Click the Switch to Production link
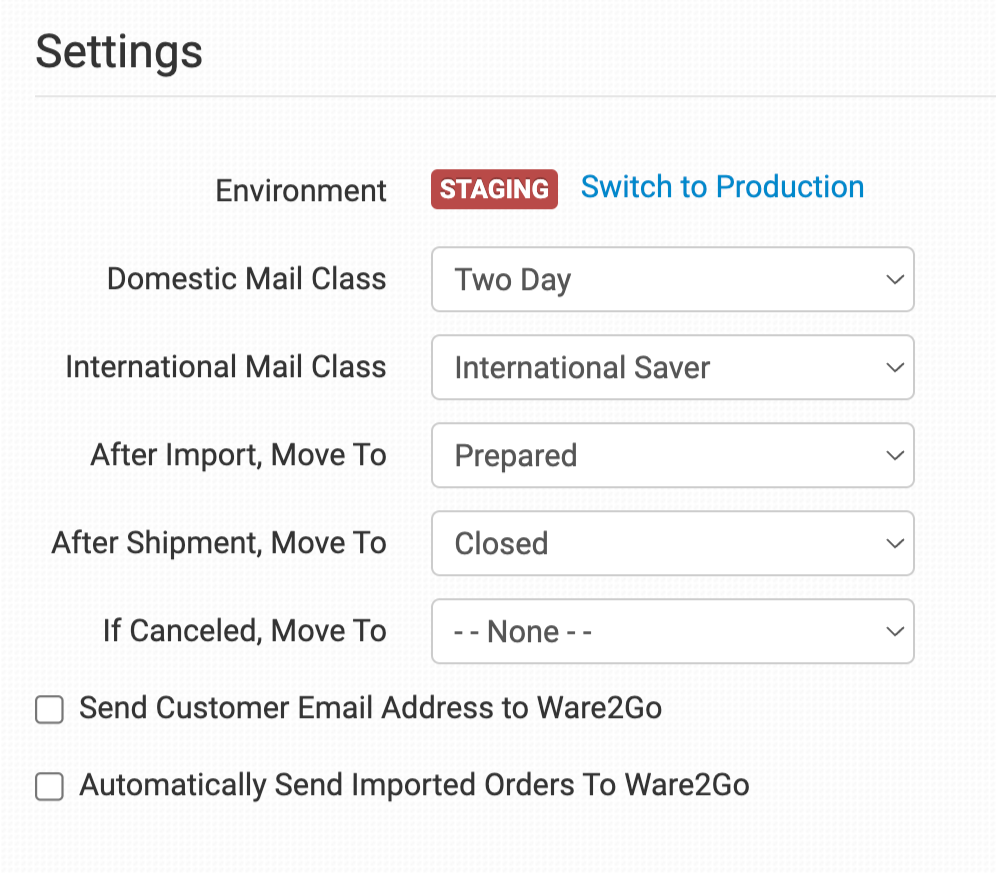The image size is (996, 873). tap(722, 187)
